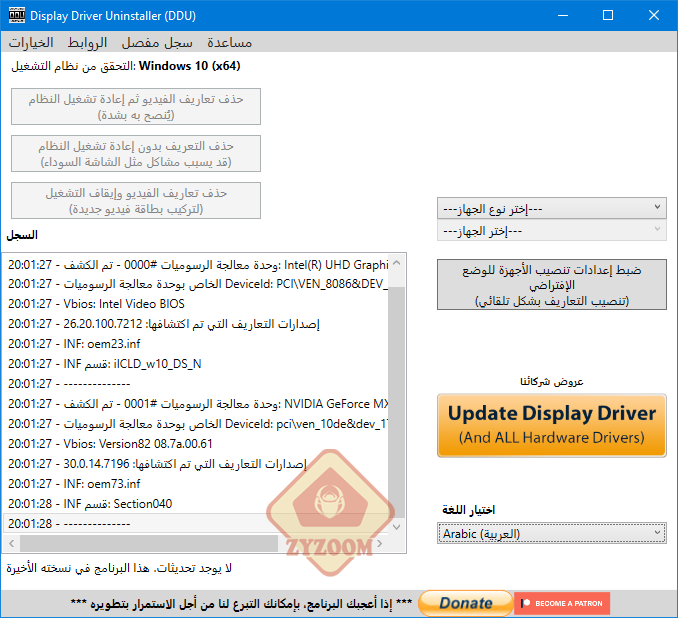Open the إختر نوع الجهاز device type dropdown

point(551,208)
